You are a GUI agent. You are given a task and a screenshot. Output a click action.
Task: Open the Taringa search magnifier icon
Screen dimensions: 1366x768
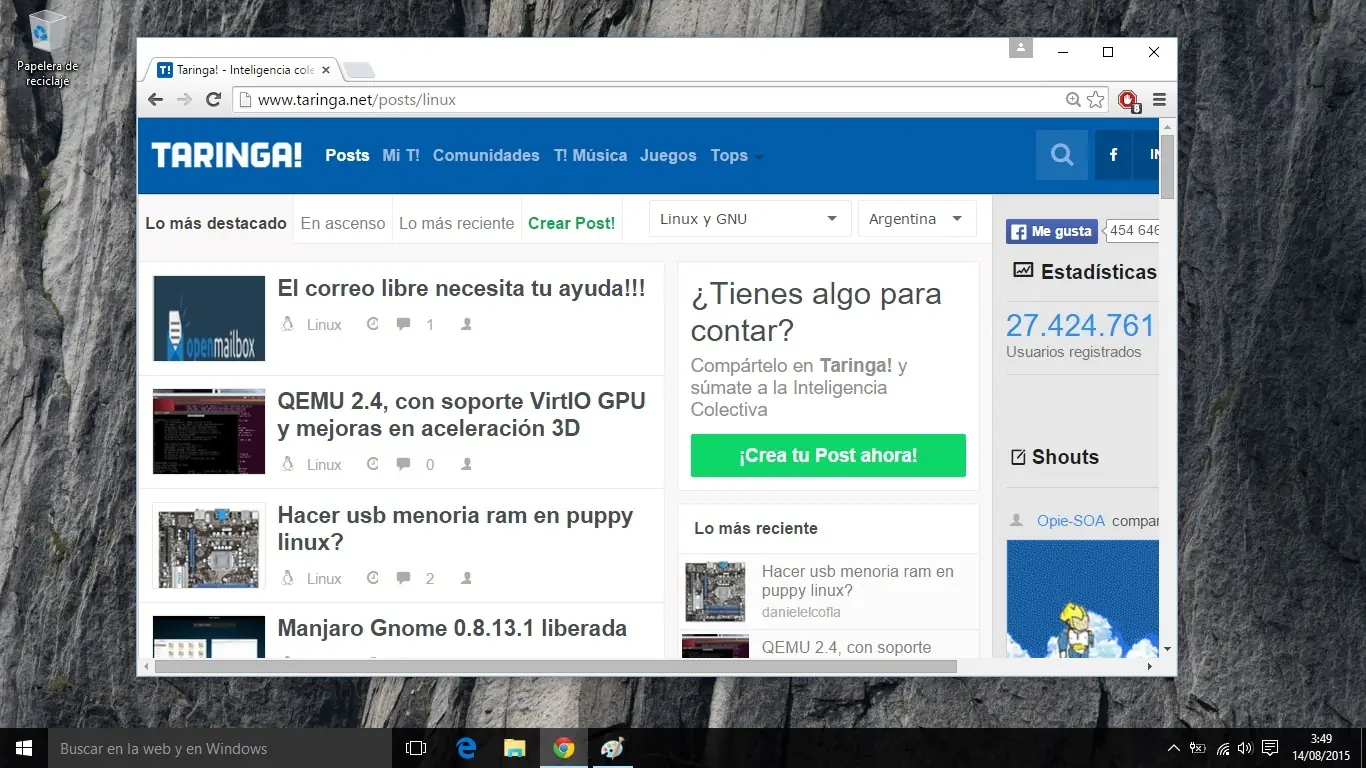coord(1061,155)
